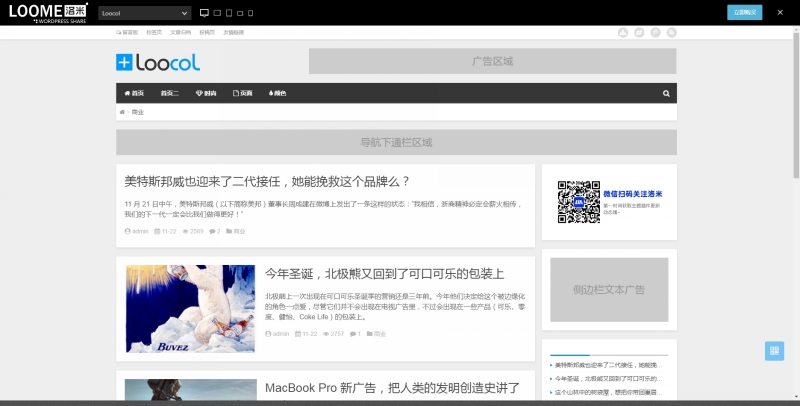Open 首页二 in the main navigation
Viewport: 800px width, 406px height.
(169, 93)
